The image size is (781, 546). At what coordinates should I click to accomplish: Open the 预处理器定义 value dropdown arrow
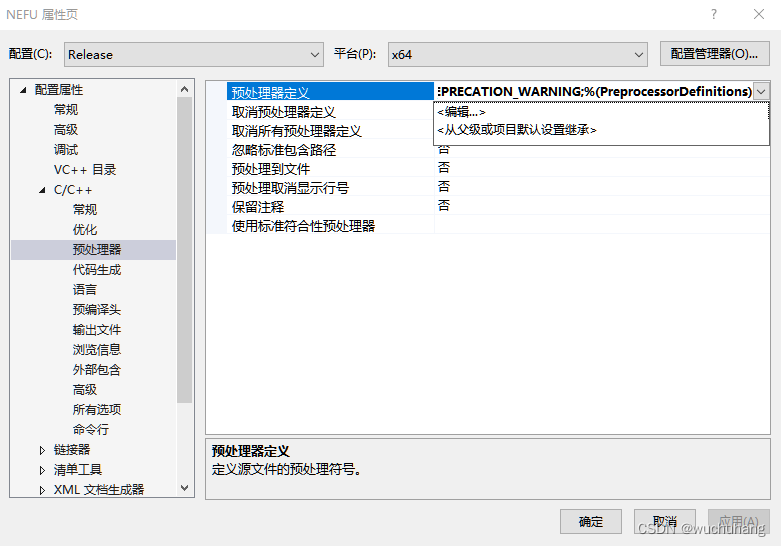click(761, 92)
